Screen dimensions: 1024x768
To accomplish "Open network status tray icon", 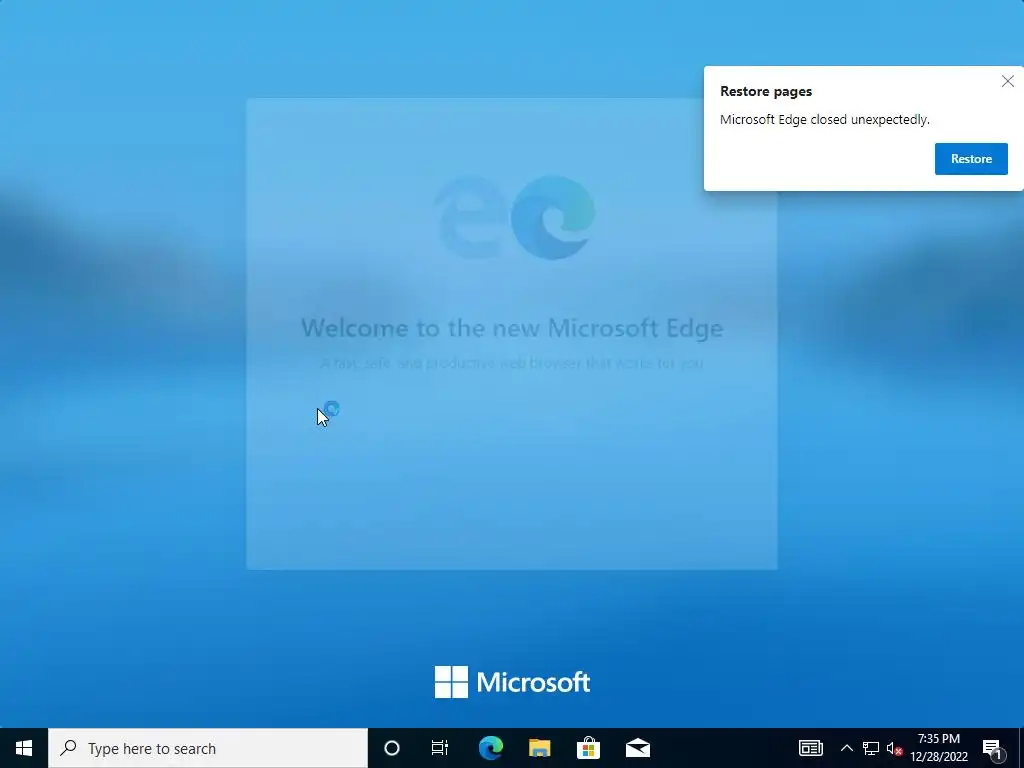I will click(871, 748).
